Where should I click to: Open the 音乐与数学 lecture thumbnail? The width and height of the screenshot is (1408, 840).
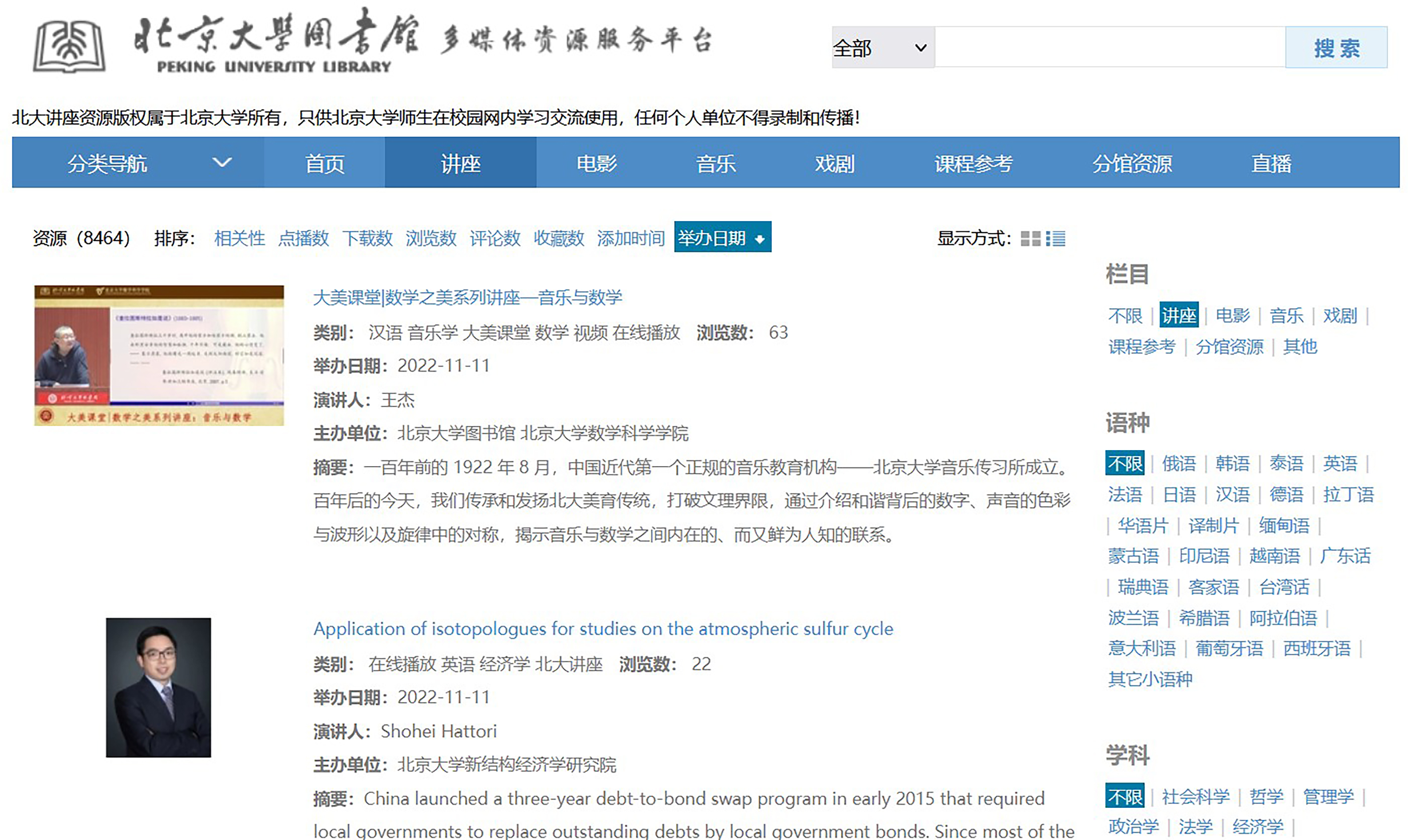coord(159,356)
